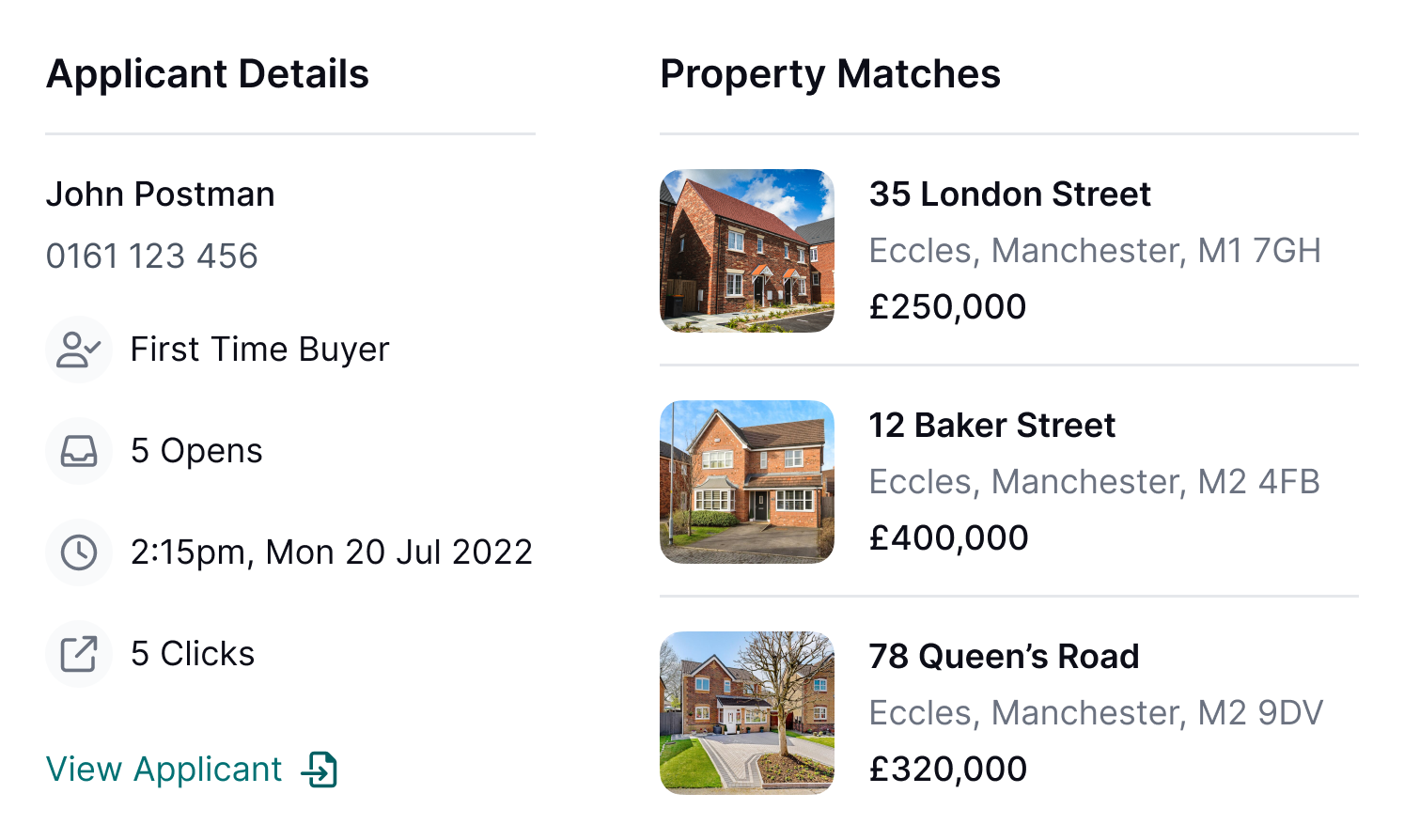
Task: Click the 78 Queen's Road house photo
Action: [747, 712]
